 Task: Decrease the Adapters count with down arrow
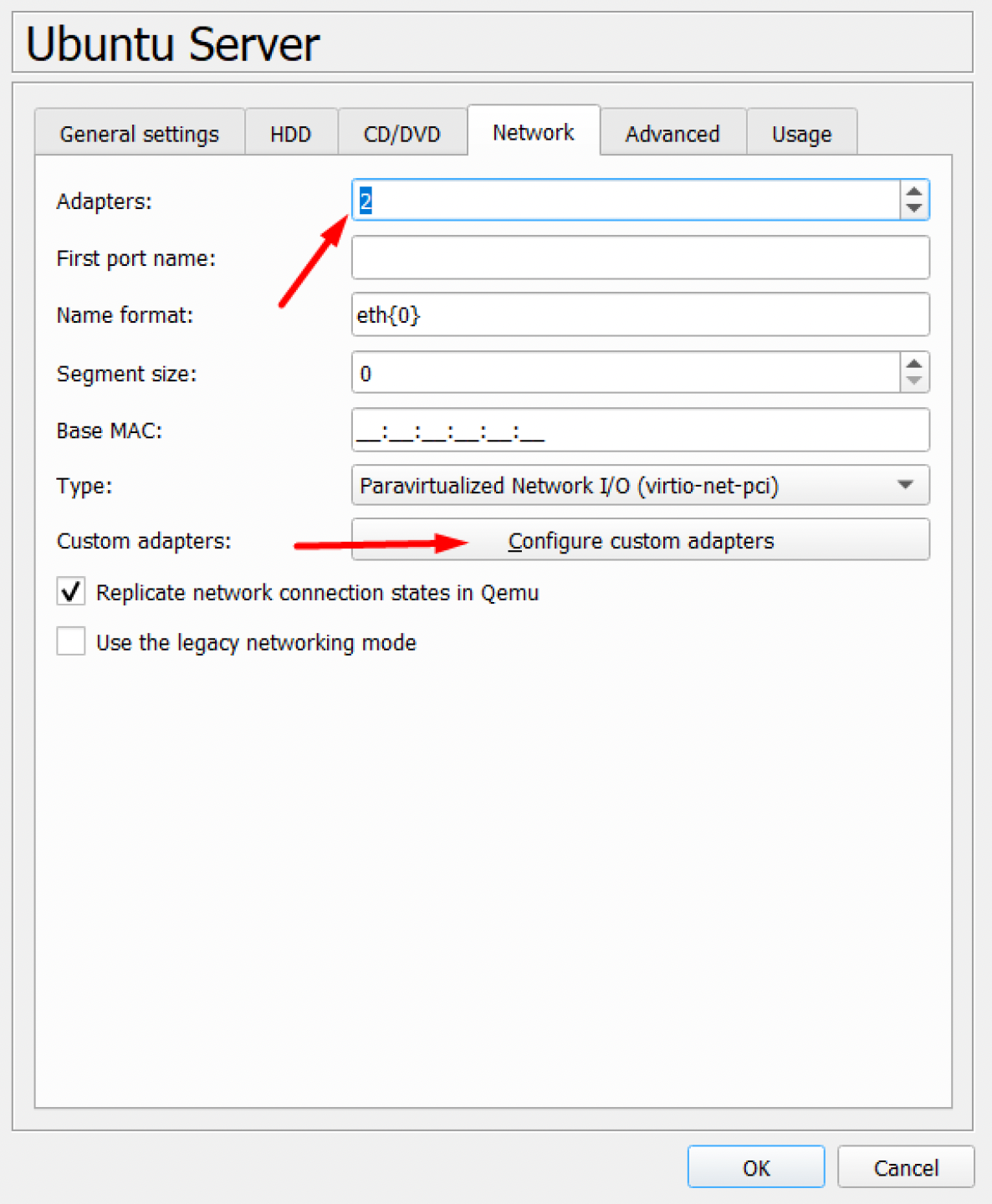914,208
